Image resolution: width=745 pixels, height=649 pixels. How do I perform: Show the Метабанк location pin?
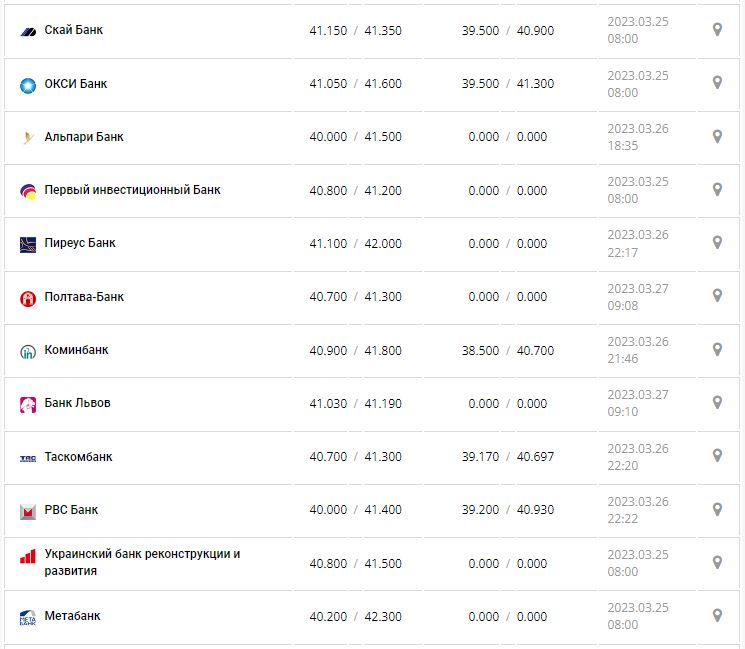717,615
